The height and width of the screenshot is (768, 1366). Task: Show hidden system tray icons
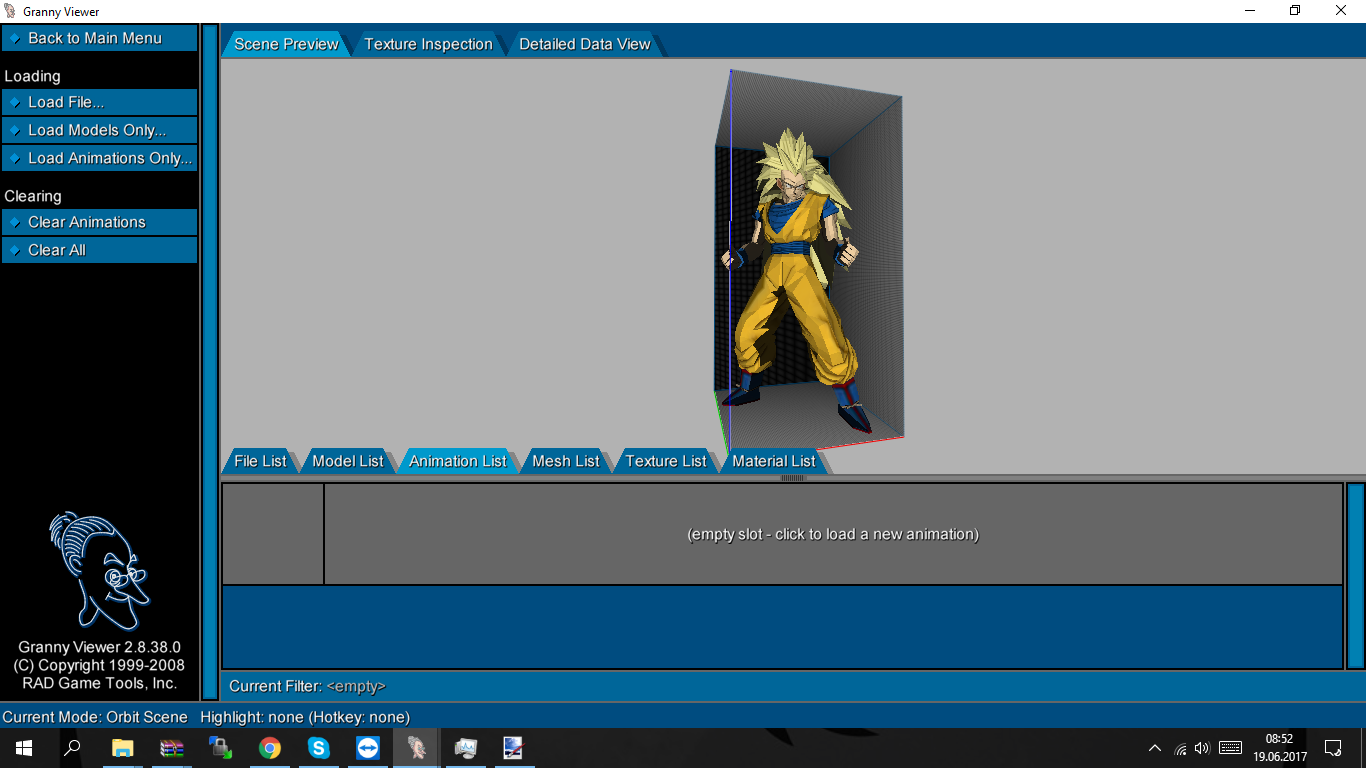[1155, 748]
